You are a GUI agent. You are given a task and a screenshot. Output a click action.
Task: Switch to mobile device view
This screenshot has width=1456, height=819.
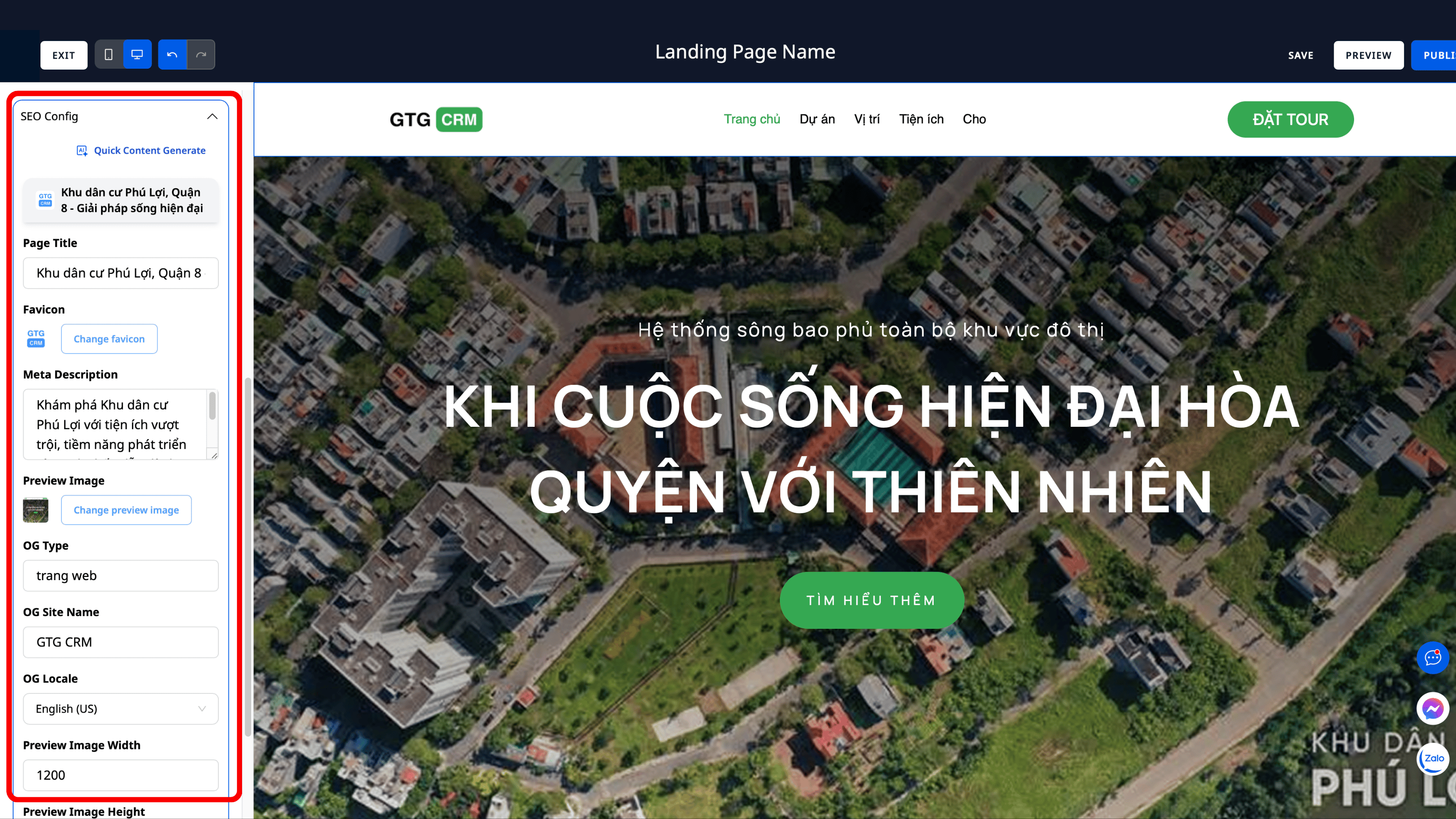109,55
